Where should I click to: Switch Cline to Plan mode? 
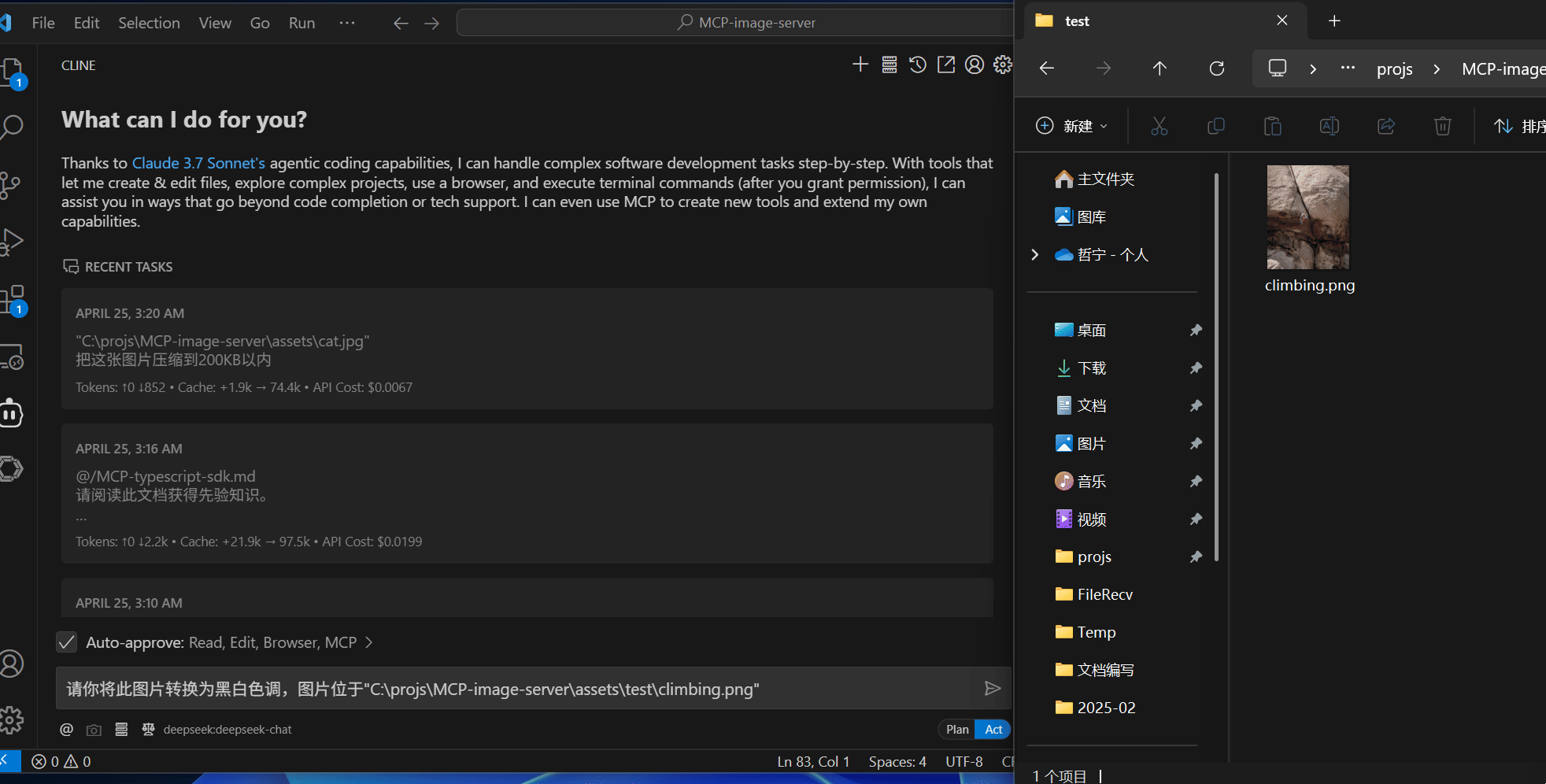click(957, 730)
